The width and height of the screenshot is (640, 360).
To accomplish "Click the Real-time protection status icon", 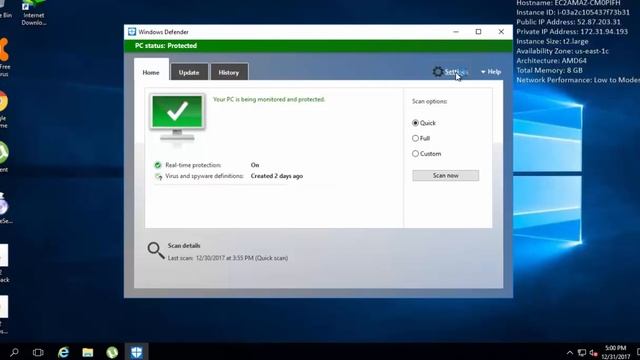I will coord(158,165).
